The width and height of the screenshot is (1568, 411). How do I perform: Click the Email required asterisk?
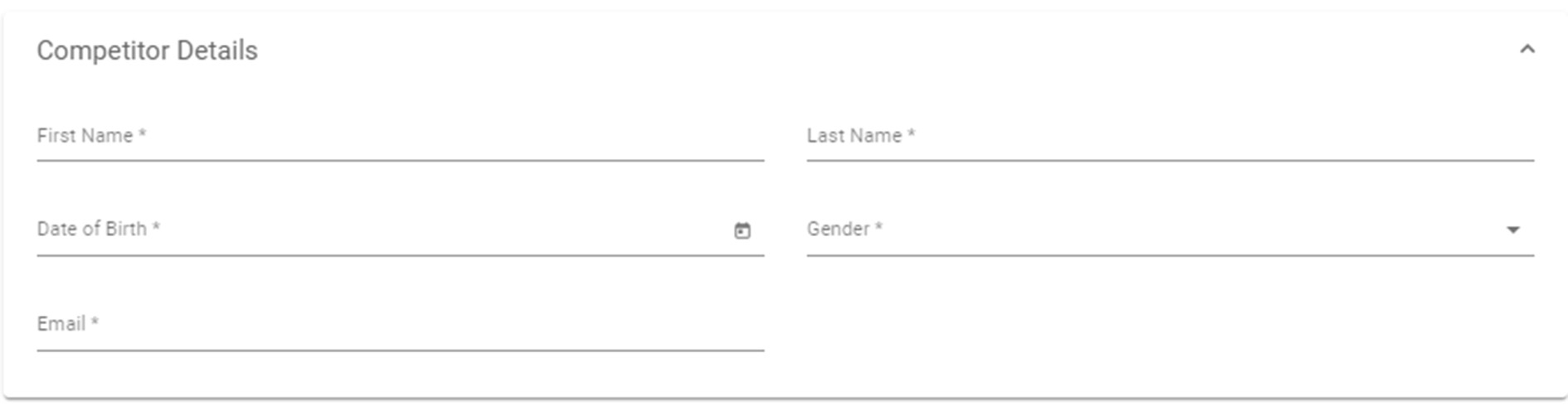95,322
